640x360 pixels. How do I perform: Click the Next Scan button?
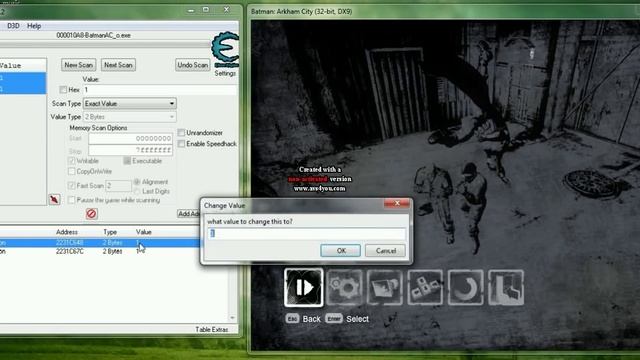(x=118, y=65)
